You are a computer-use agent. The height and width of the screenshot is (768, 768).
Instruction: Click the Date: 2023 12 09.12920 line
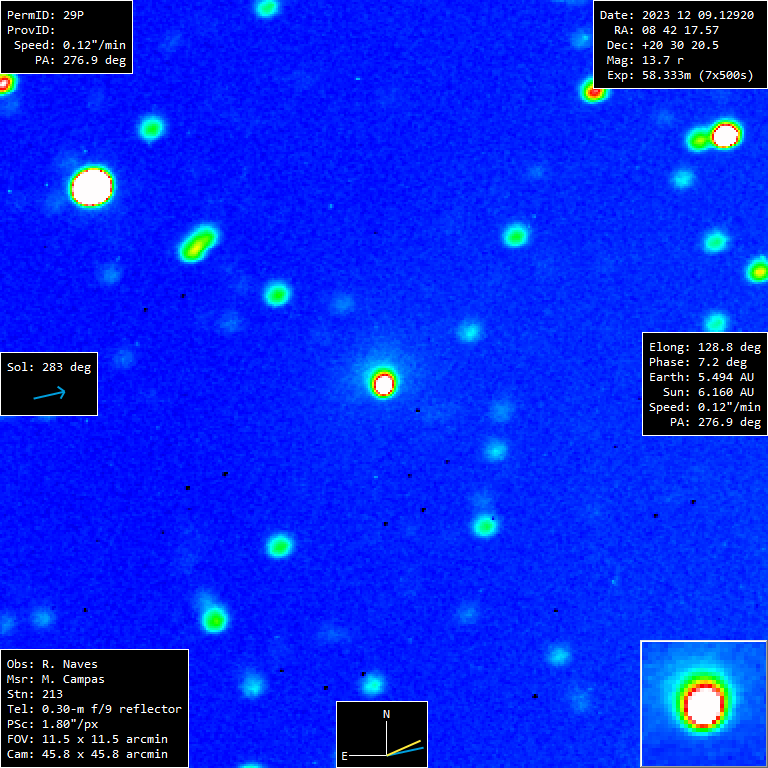[677, 15]
